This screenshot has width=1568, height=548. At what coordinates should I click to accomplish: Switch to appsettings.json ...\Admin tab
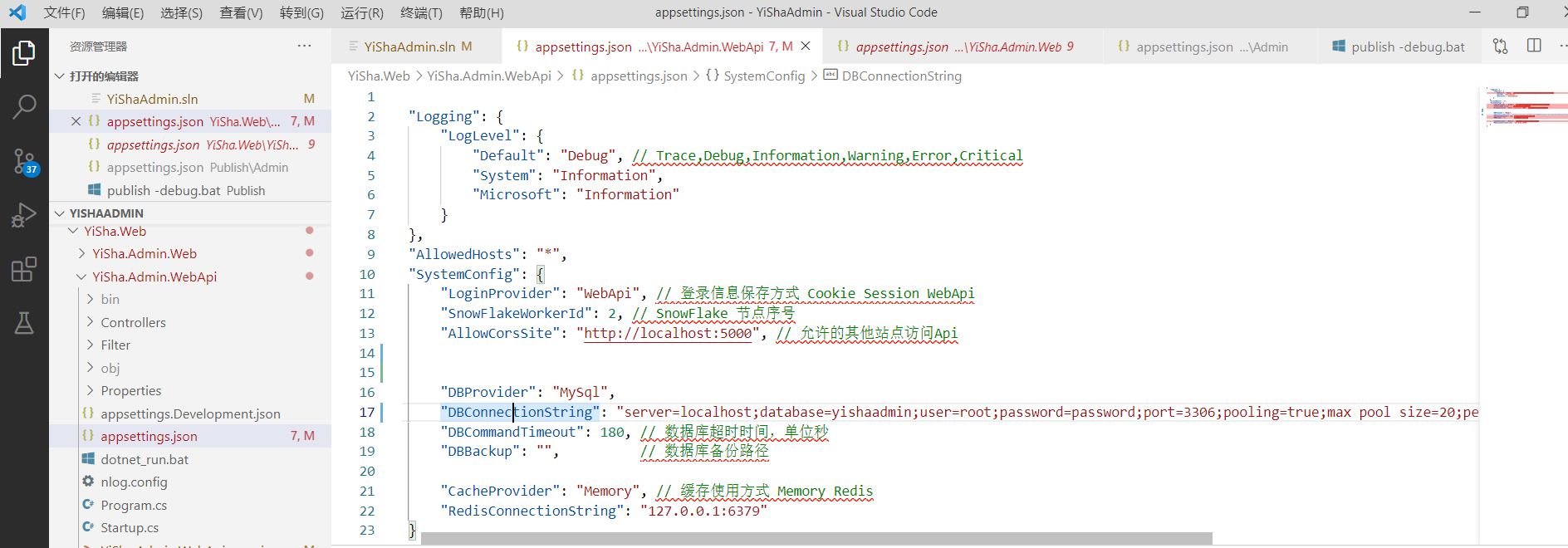click(1211, 46)
